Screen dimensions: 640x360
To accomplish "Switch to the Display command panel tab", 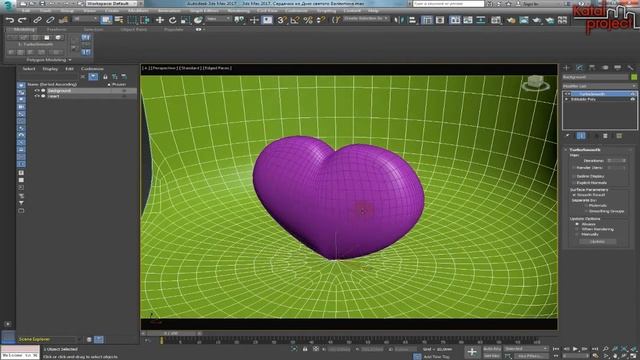I will pos(618,68).
